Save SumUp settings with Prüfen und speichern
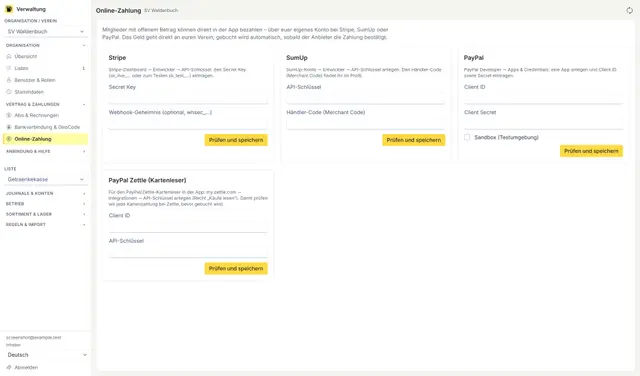The image size is (640, 376). pos(413,140)
